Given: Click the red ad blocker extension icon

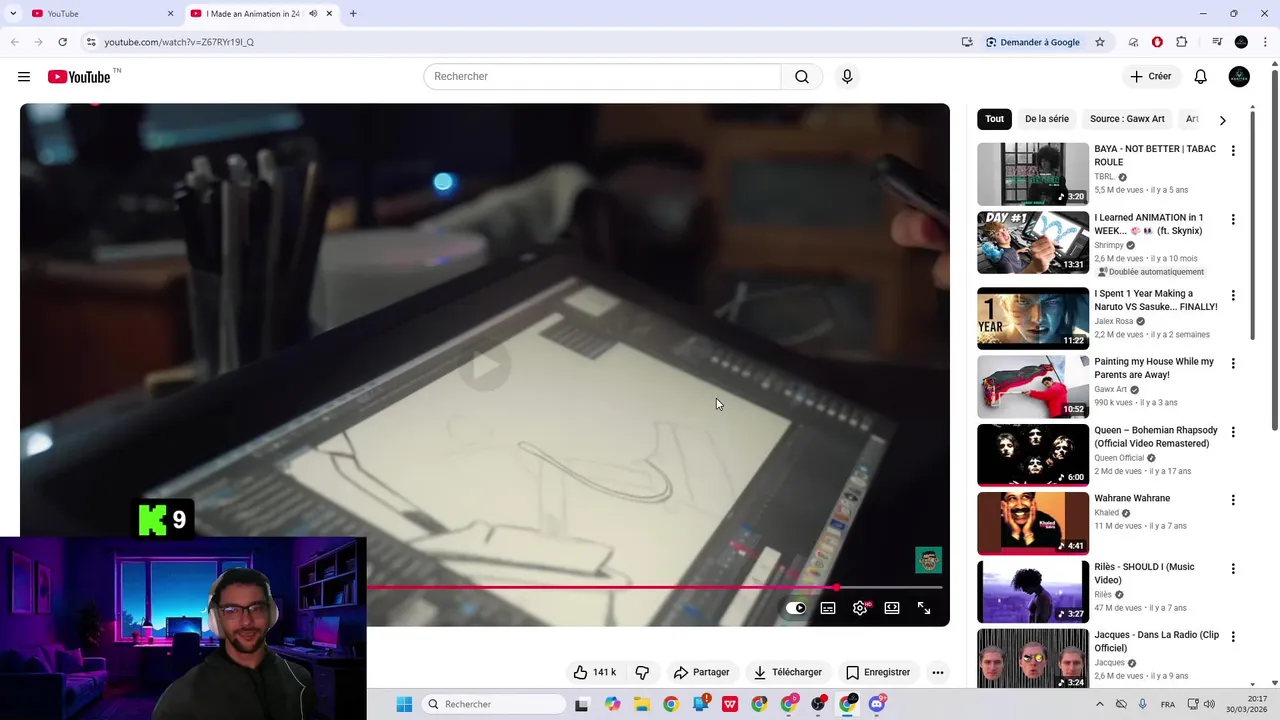Looking at the screenshot, I should [1157, 42].
